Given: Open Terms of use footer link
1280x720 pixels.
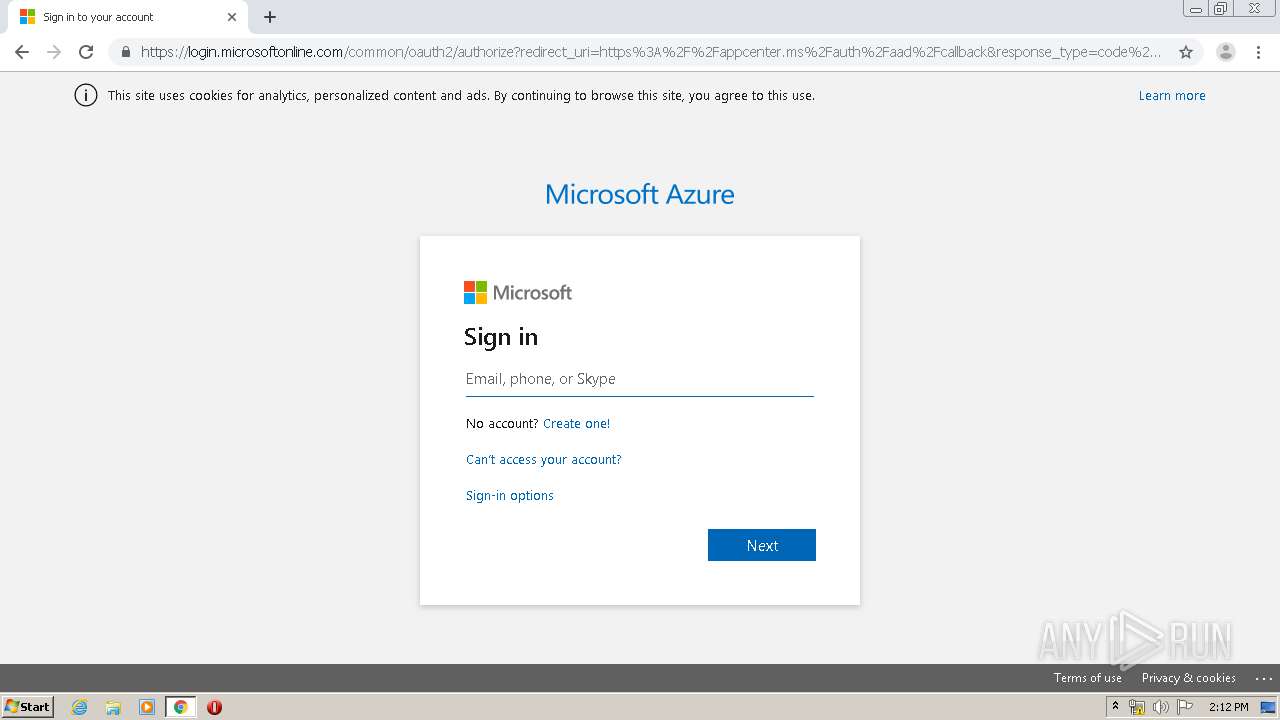Looking at the screenshot, I should [x=1088, y=678].
